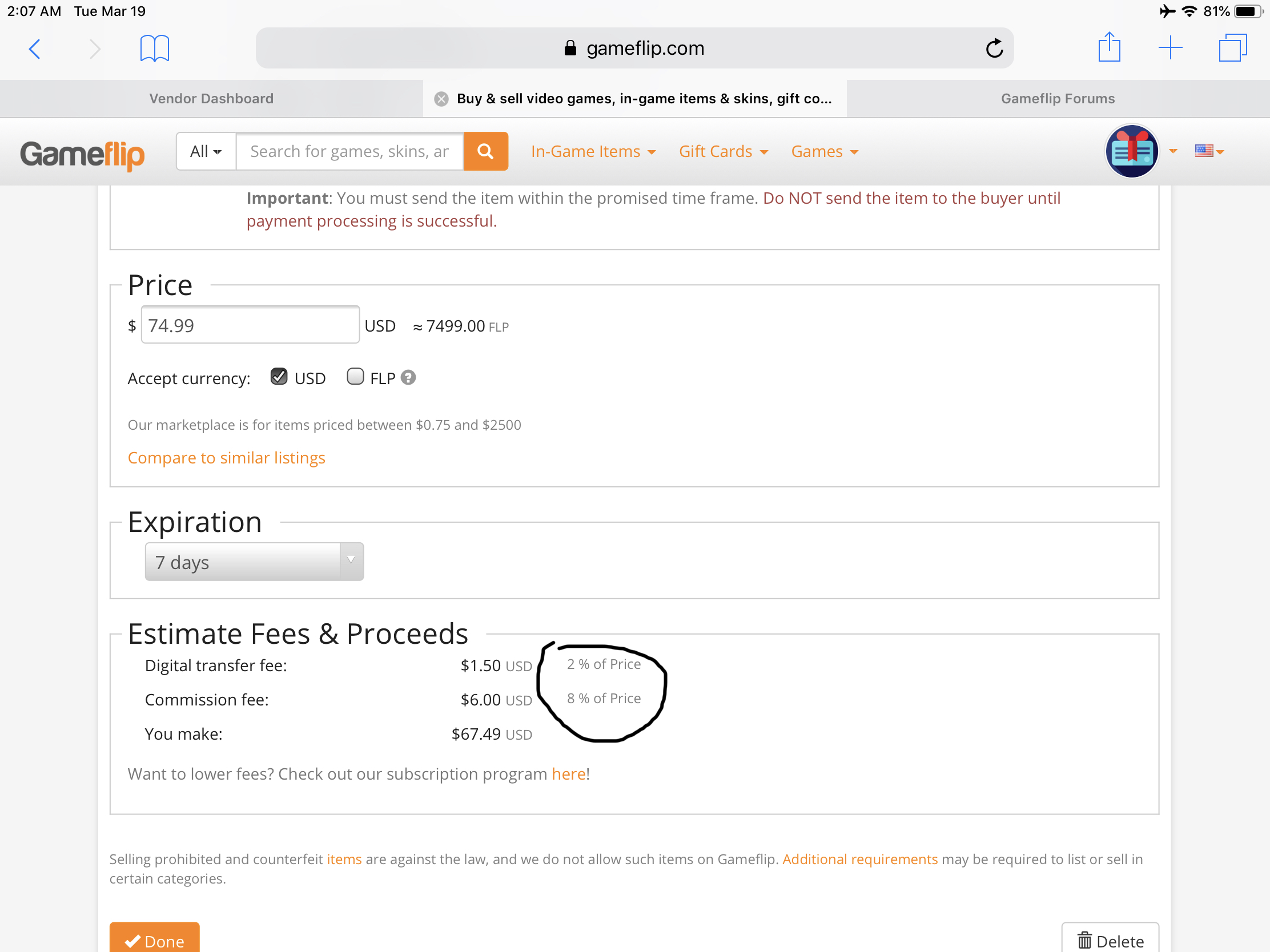This screenshot has width=1270, height=952.
Task: Click the Delete trash button
Action: click(1110, 939)
